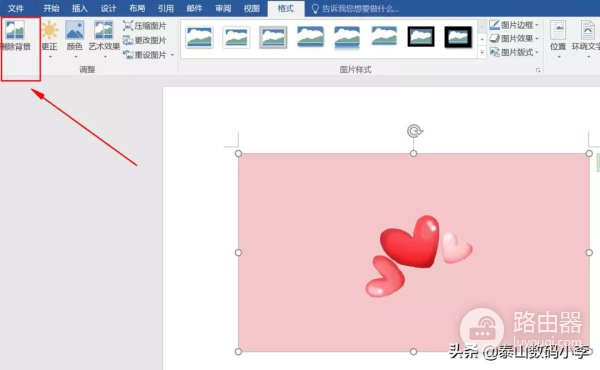Open the Position (位置) icon
The height and width of the screenshot is (370, 600).
(558, 30)
